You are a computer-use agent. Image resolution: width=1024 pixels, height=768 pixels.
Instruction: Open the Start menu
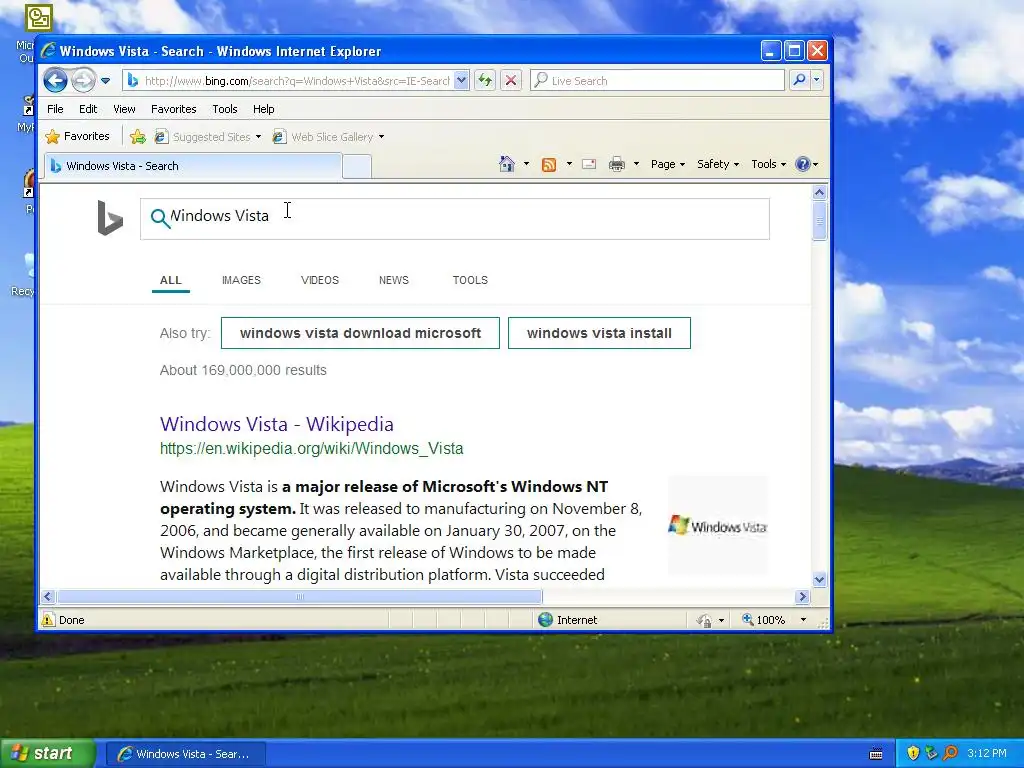tap(48, 754)
